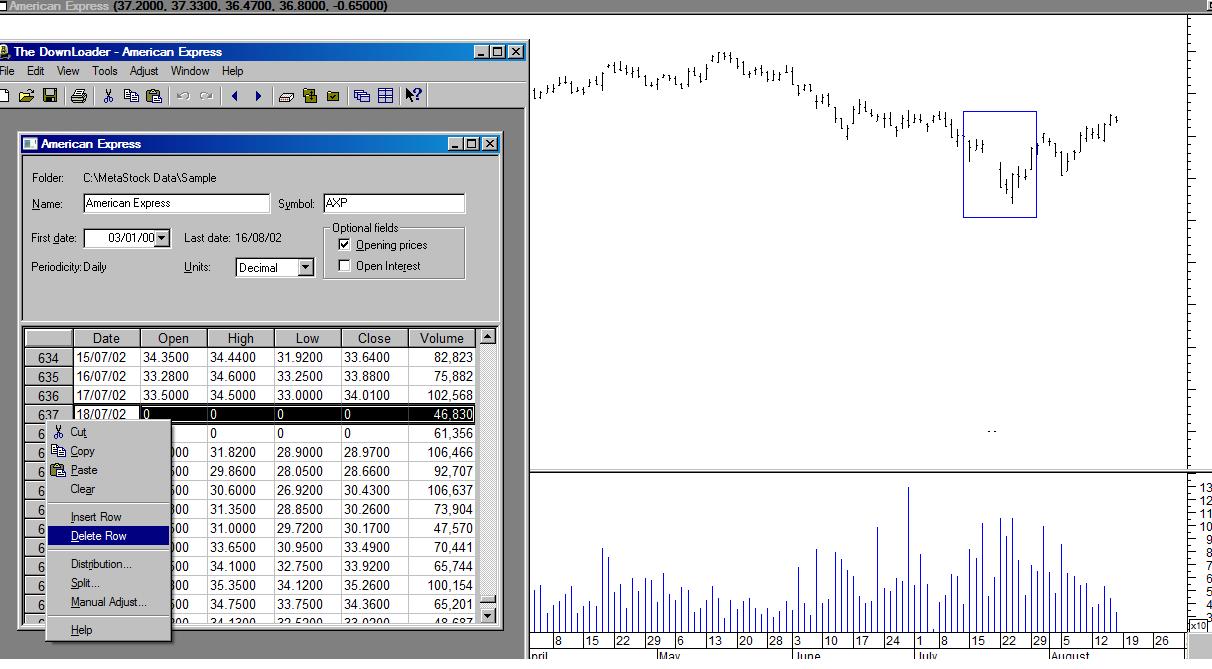Viewport: 1212px width, 669px height.
Task: Click Volume cell 106,637
Action: pyautogui.click(x=442, y=490)
